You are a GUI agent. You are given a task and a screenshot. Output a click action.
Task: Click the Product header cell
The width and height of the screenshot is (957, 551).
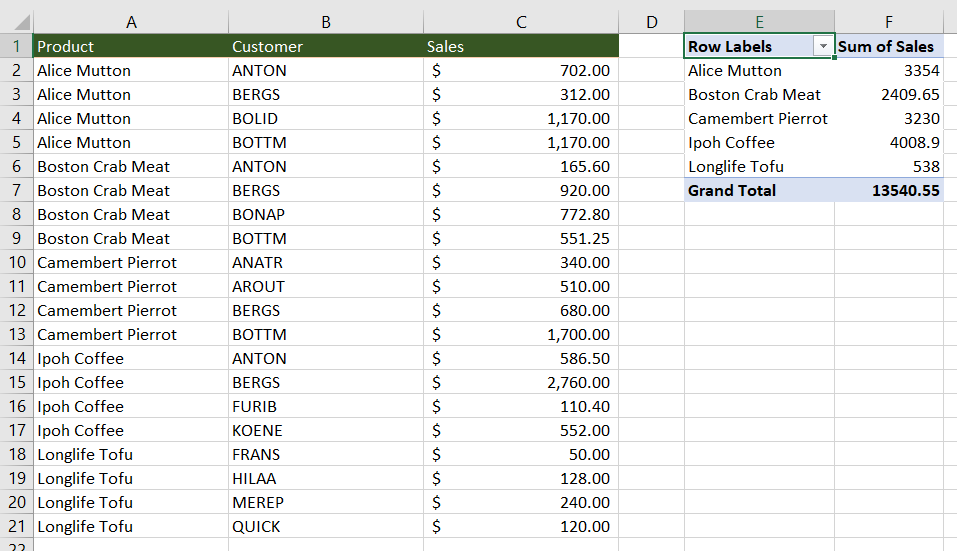pyautogui.click(x=131, y=46)
